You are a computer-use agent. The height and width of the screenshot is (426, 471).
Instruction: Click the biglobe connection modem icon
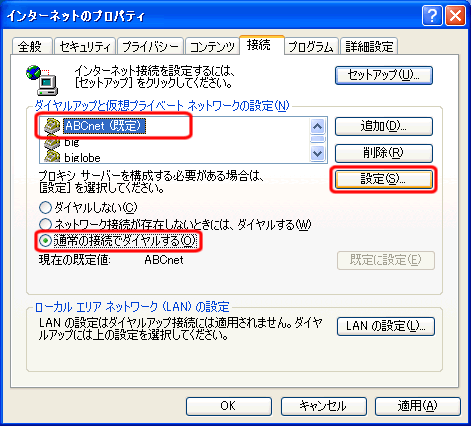point(52,157)
